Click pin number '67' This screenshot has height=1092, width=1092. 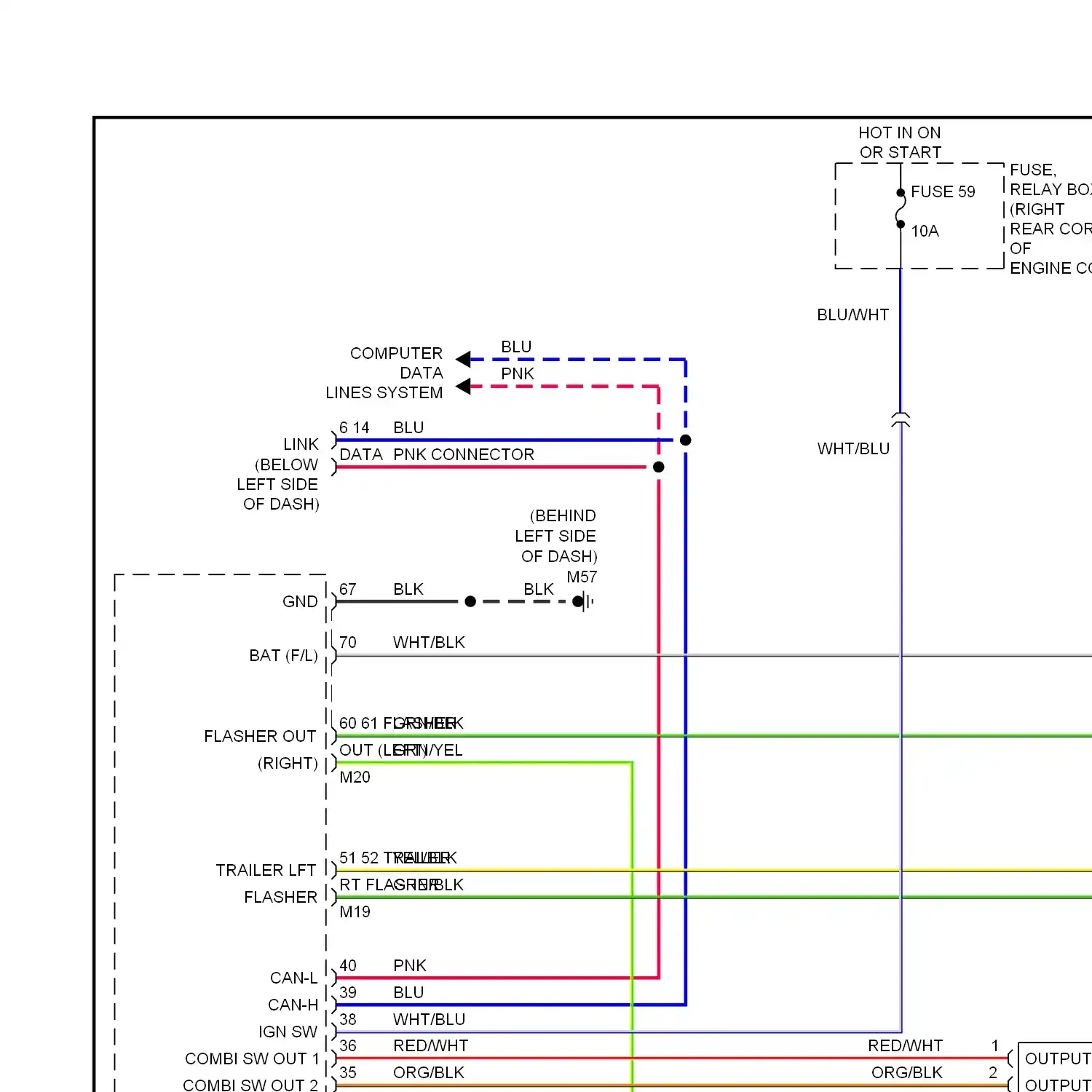pos(348,589)
